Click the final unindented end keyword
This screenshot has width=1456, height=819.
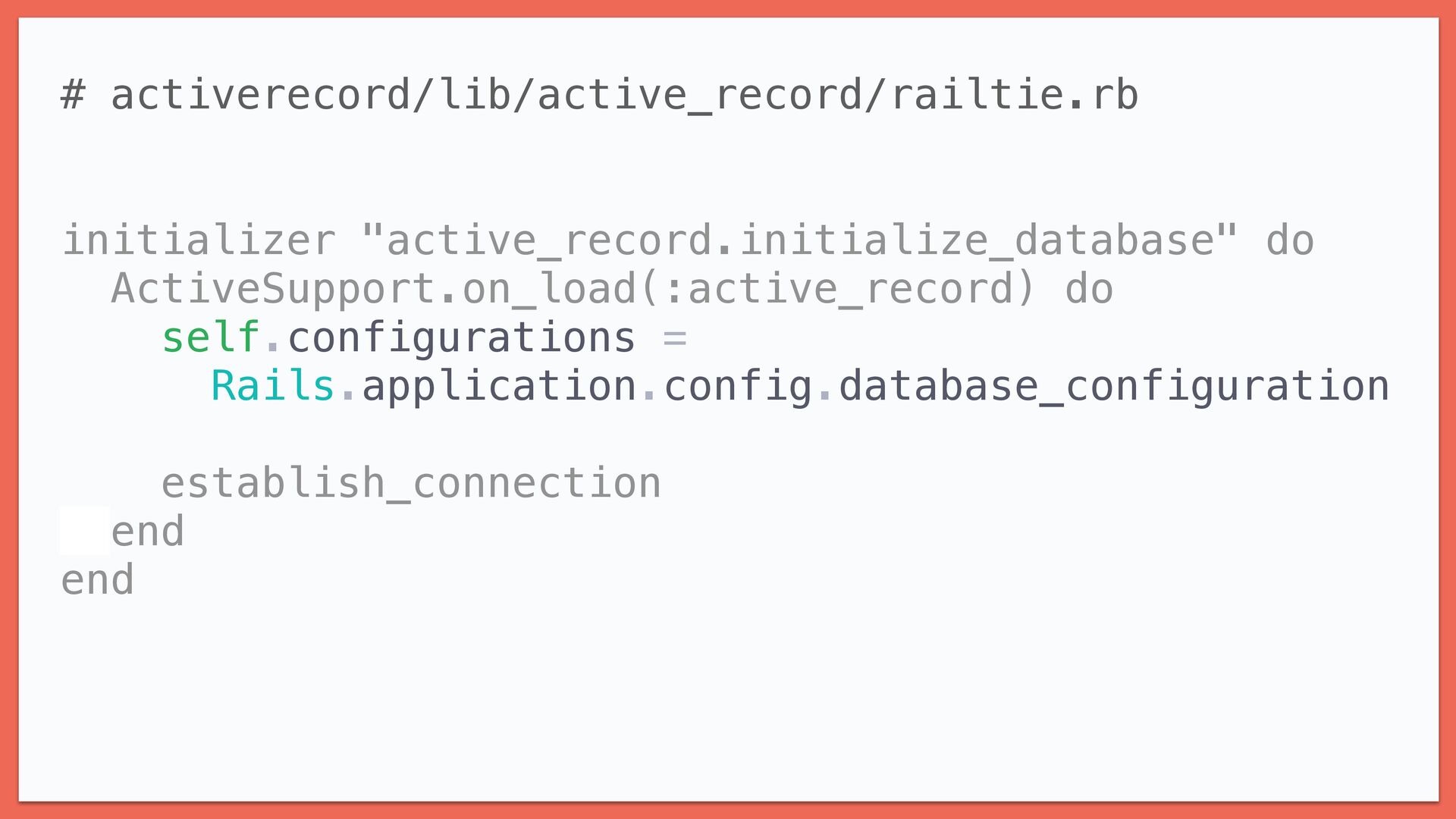(98, 580)
